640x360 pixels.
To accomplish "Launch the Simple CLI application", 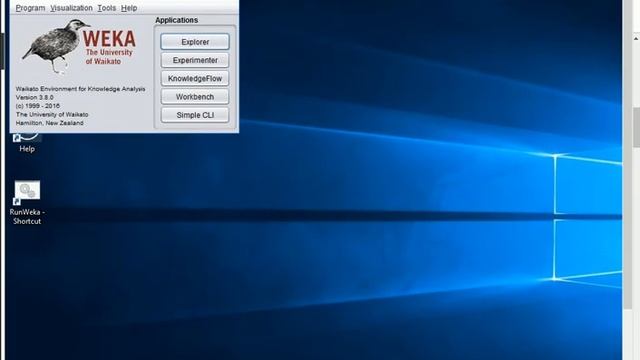I will coord(195,115).
